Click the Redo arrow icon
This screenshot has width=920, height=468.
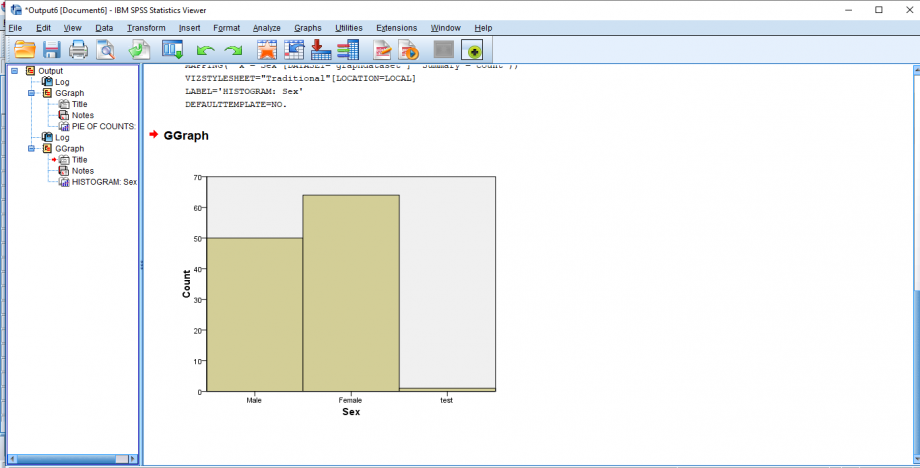[233, 49]
